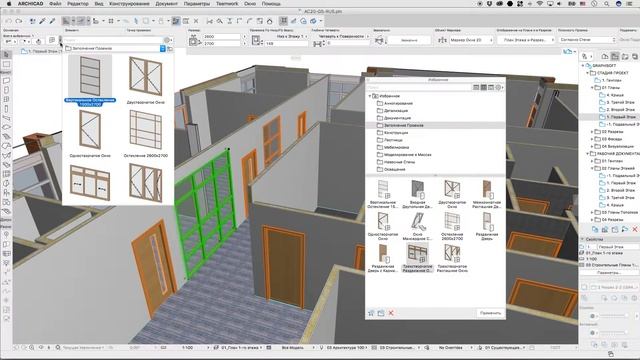The width and height of the screenshot is (640, 360).
Task: Open the Teamwork menu
Action: (x=227, y=3)
